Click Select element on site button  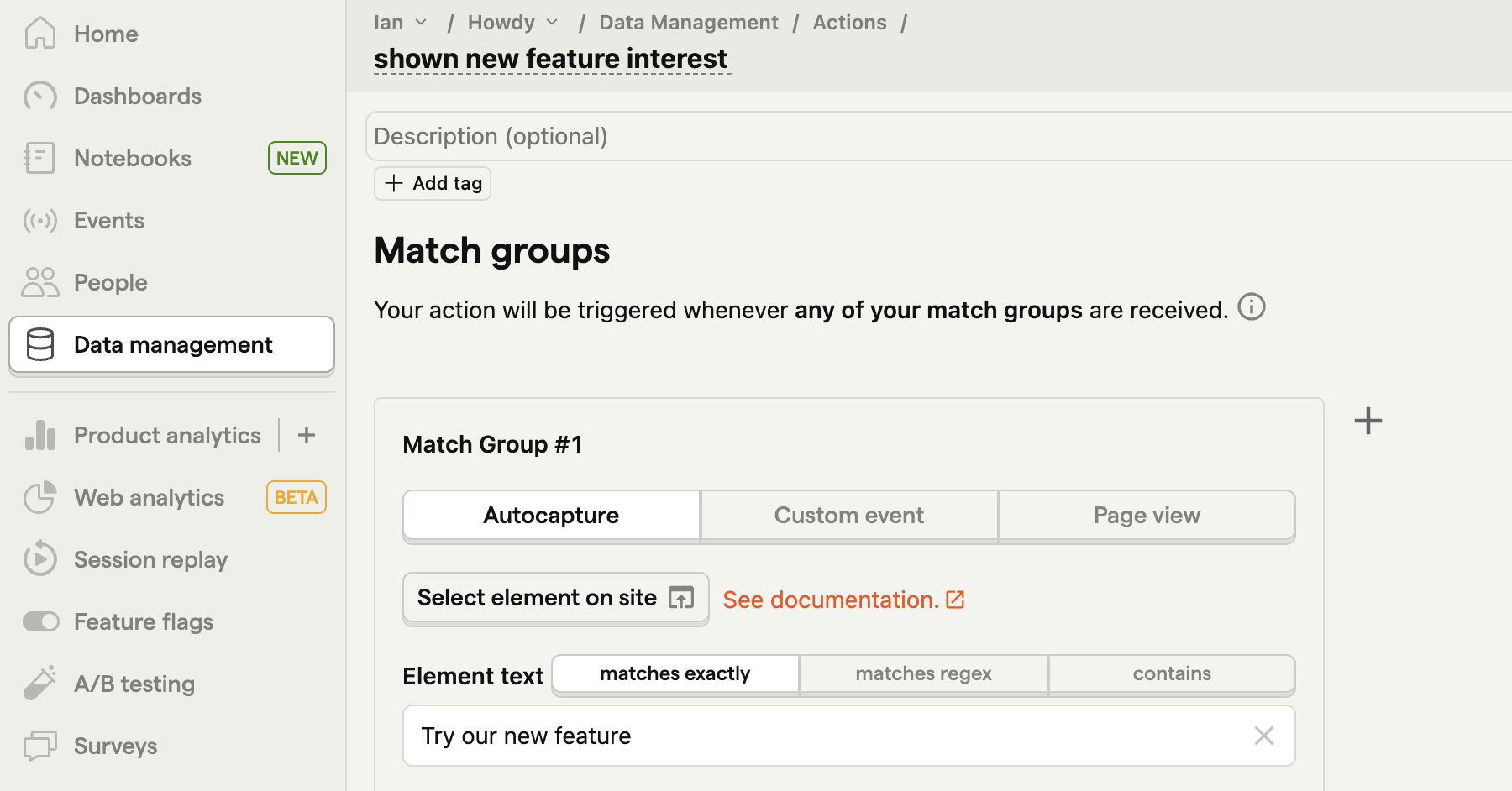(x=556, y=598)
